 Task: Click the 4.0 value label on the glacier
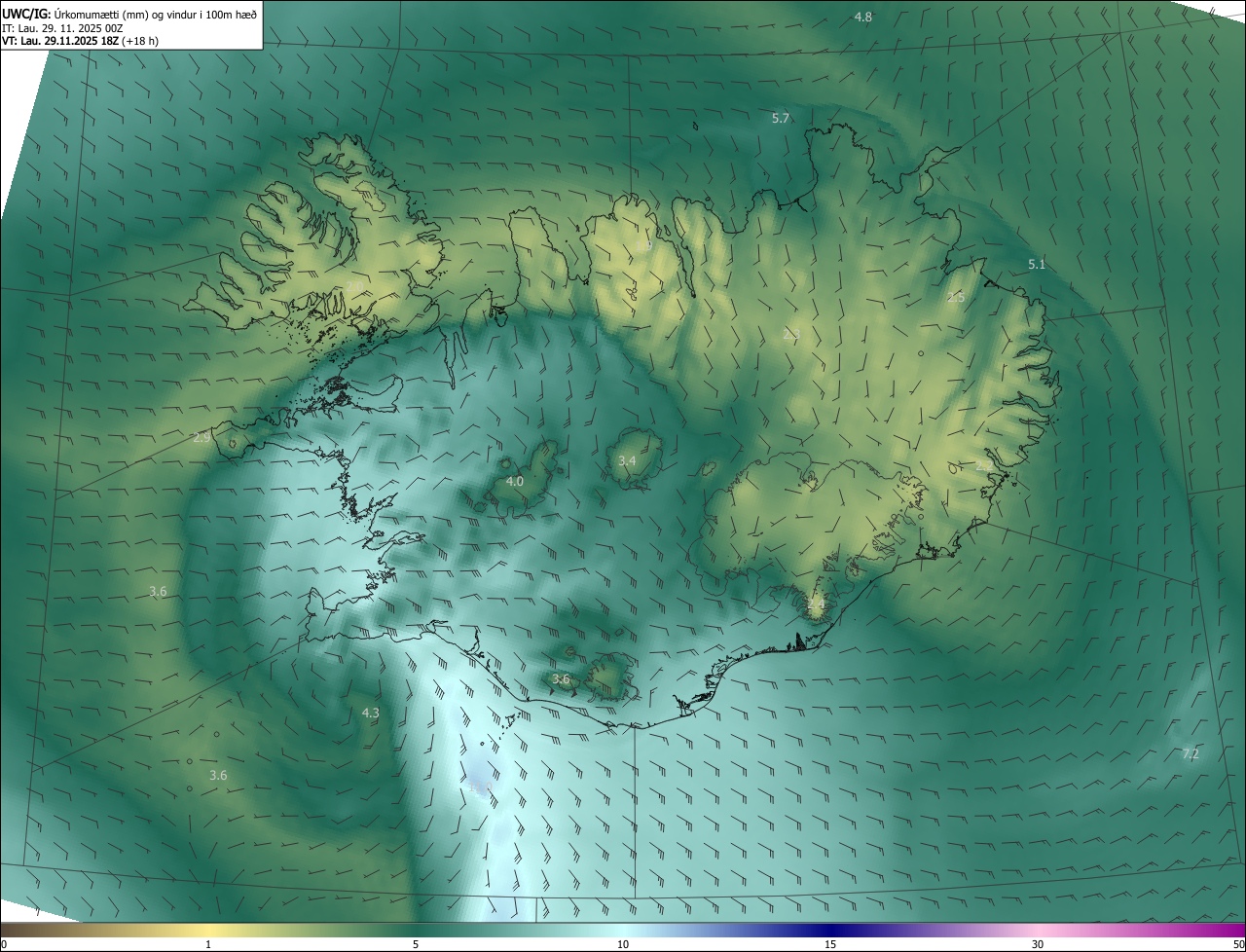(x=515, y=481)
